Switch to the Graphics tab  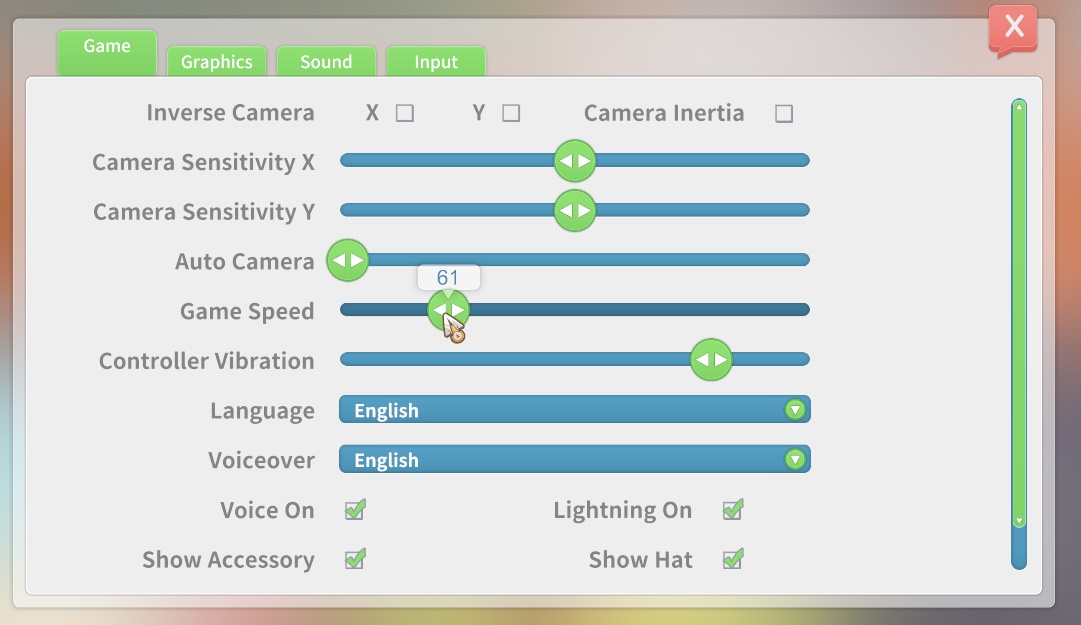[x=216, y=62]
